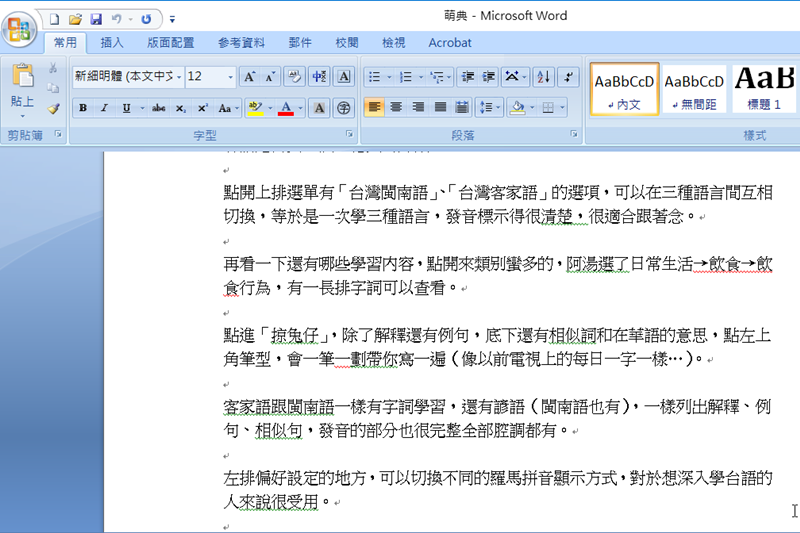Screen dimensions: 800x533
Task: Select the Format Painter brush icon
Action: tap(54, 108)
